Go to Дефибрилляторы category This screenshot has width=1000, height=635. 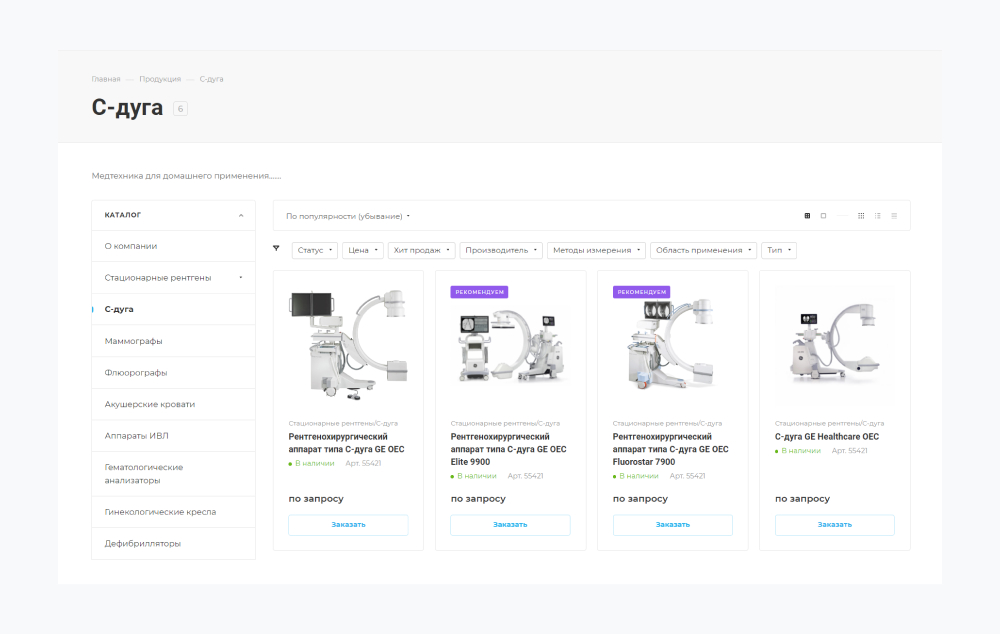point(143,544)
